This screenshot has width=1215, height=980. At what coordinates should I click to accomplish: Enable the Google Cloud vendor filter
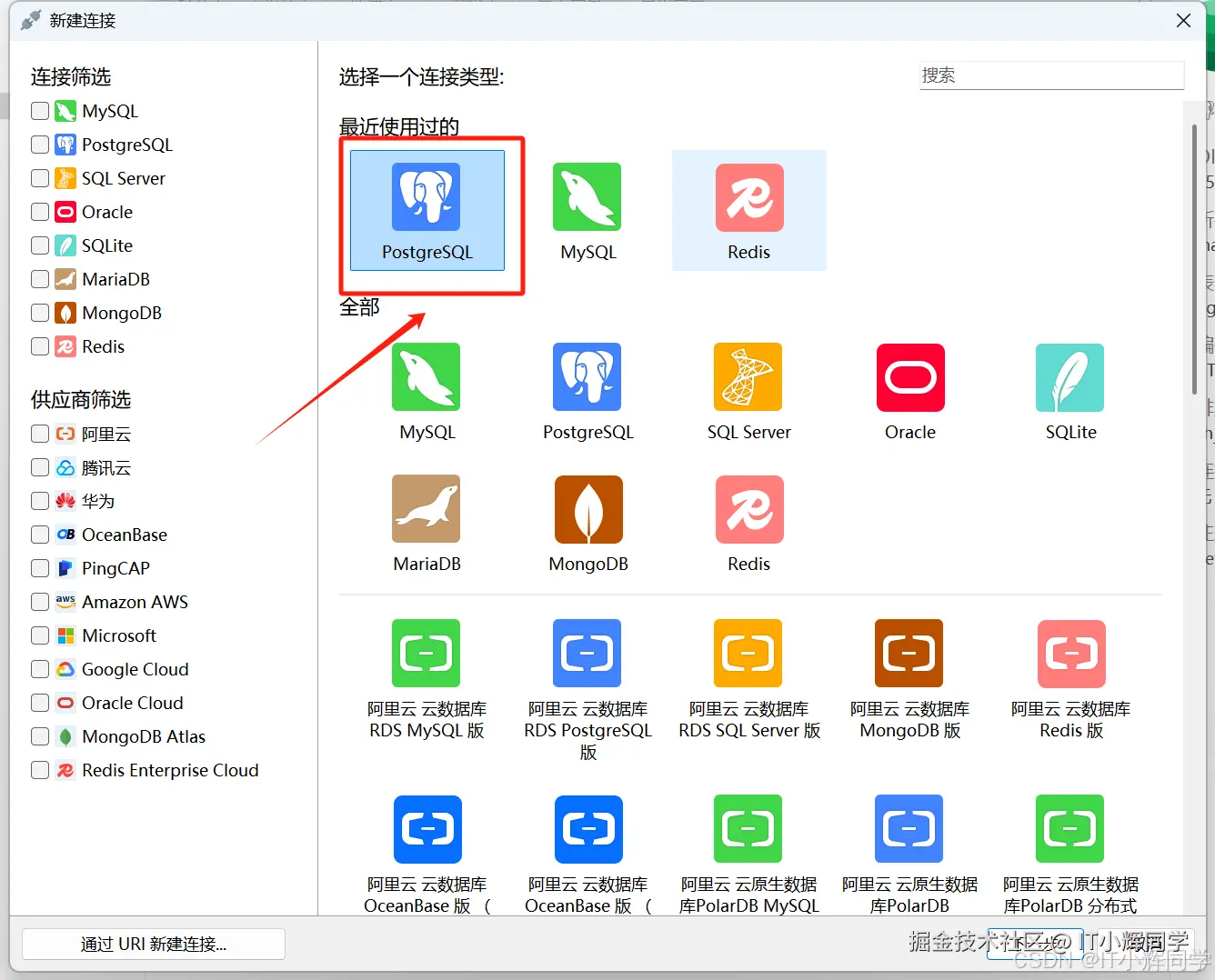[39, 669]
